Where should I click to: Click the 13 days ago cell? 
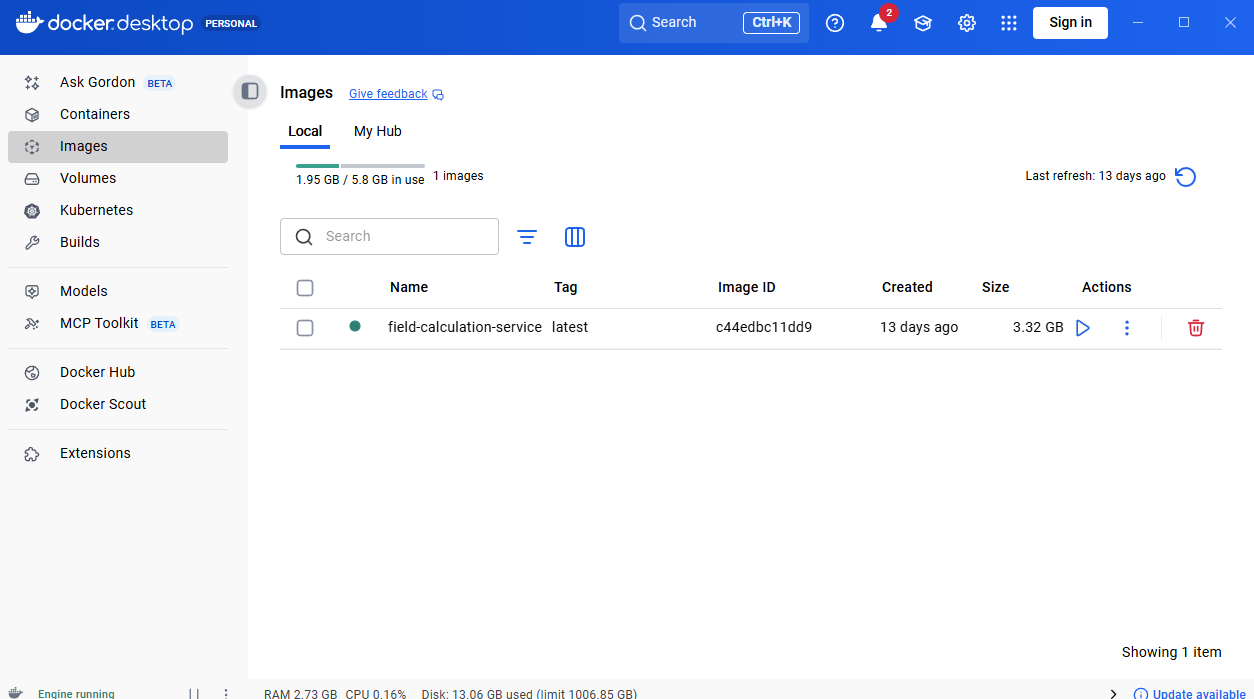(919, 327)
